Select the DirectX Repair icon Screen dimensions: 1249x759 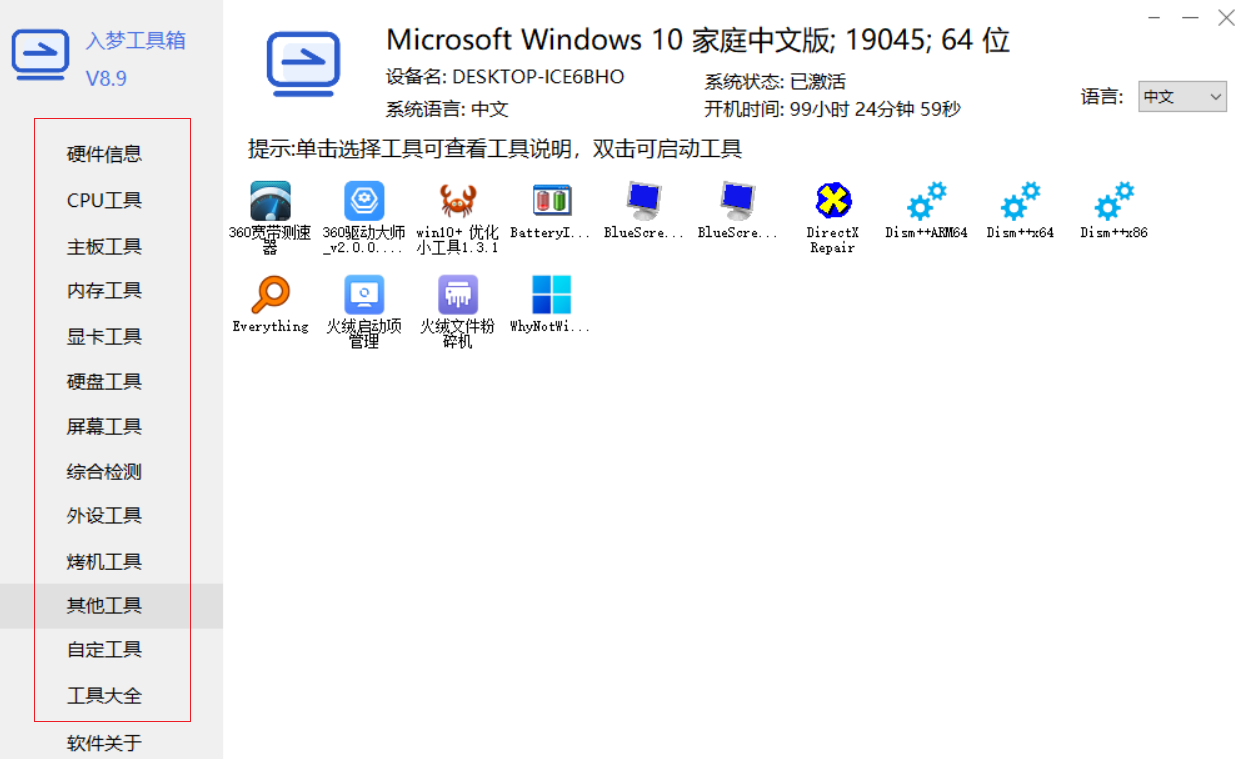coord(833,201)
